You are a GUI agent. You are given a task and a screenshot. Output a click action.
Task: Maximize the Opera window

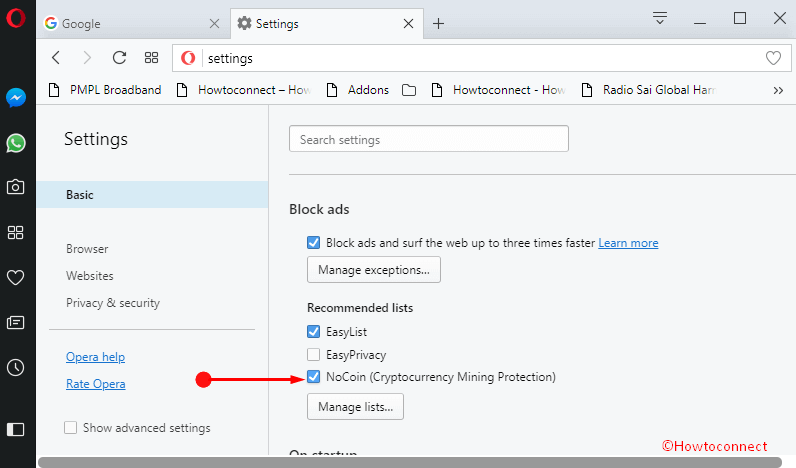(740, 18)
